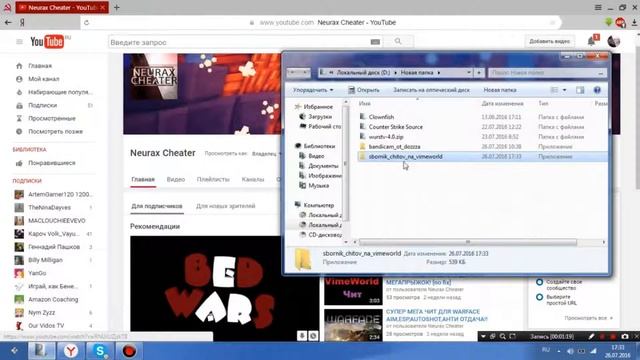Open new browser tab with plus
Image resolution: width=640 pixels, height=360 pixels.
click(117, 7)
